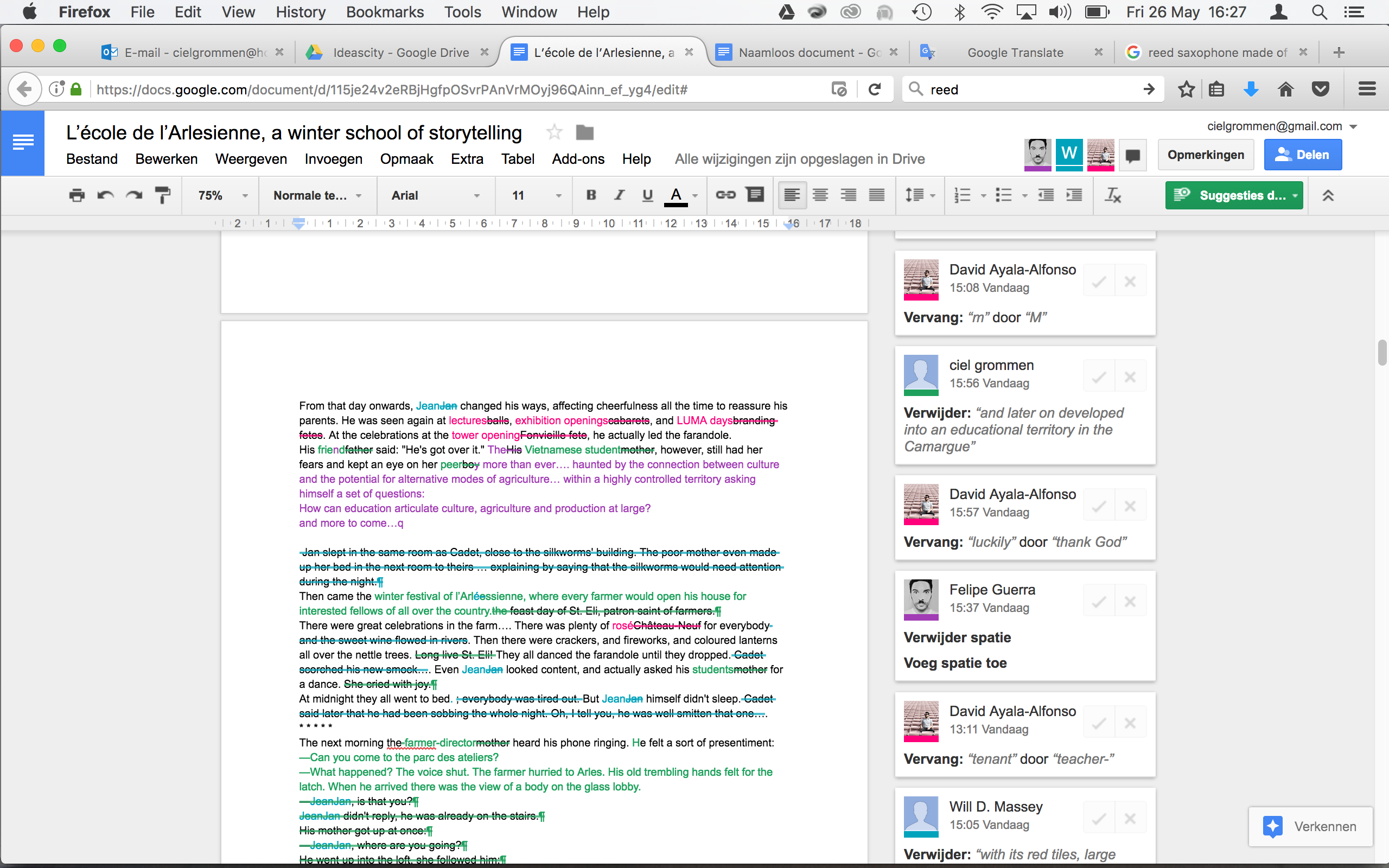Image resolution: width=1389 pixels, height=868 pixels.
Task: Click the Opmerkingen button
Action: 1205,155
